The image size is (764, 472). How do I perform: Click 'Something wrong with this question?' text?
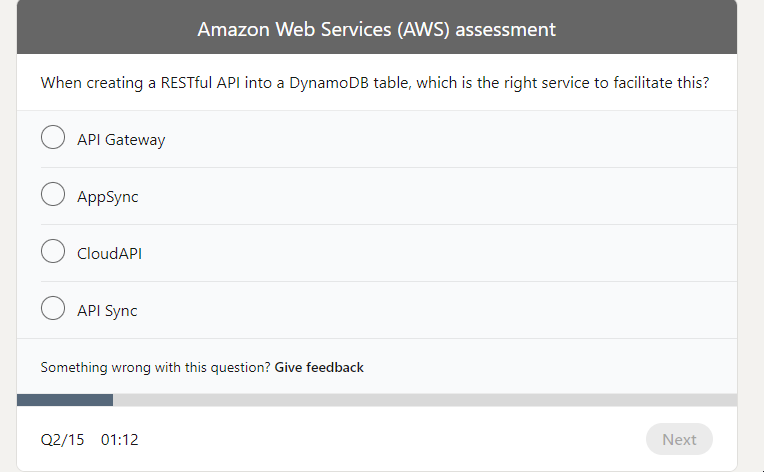tap(155, 368)
